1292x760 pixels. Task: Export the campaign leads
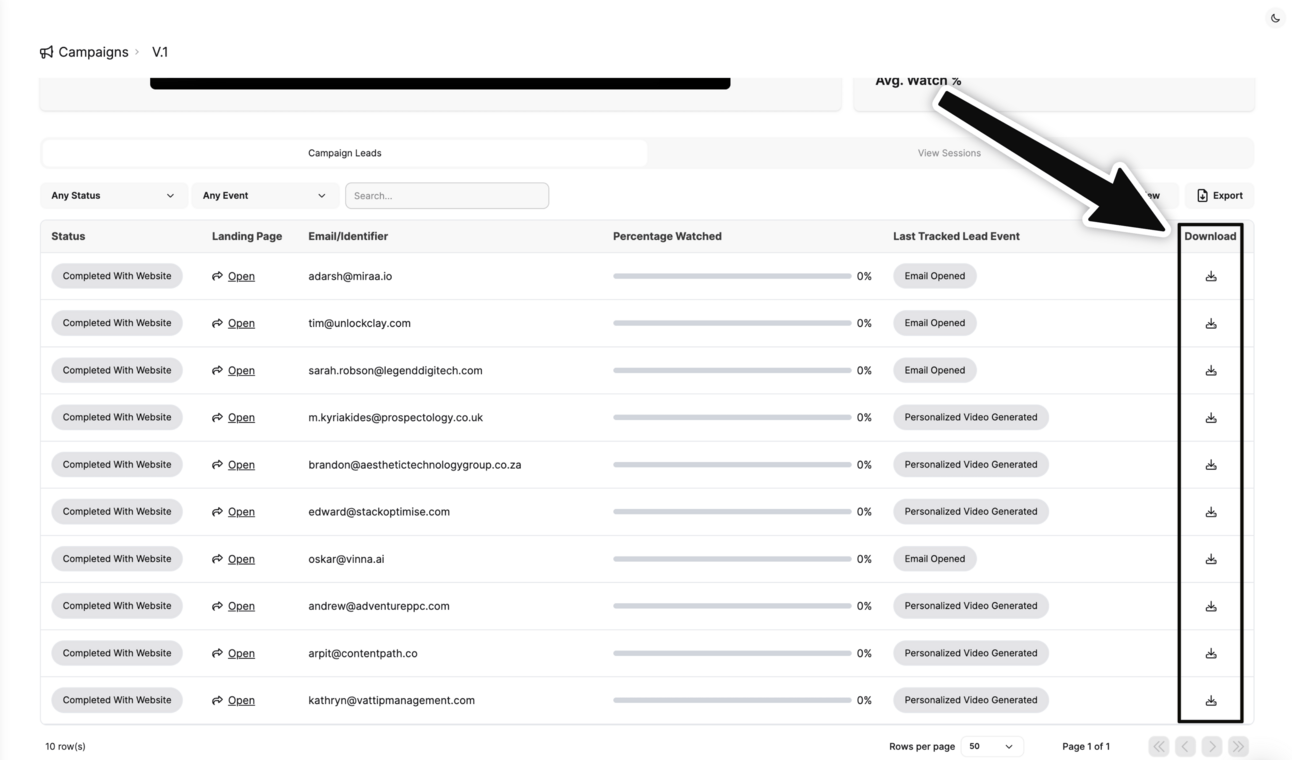pyautogui.click(x=1219, y=196)
